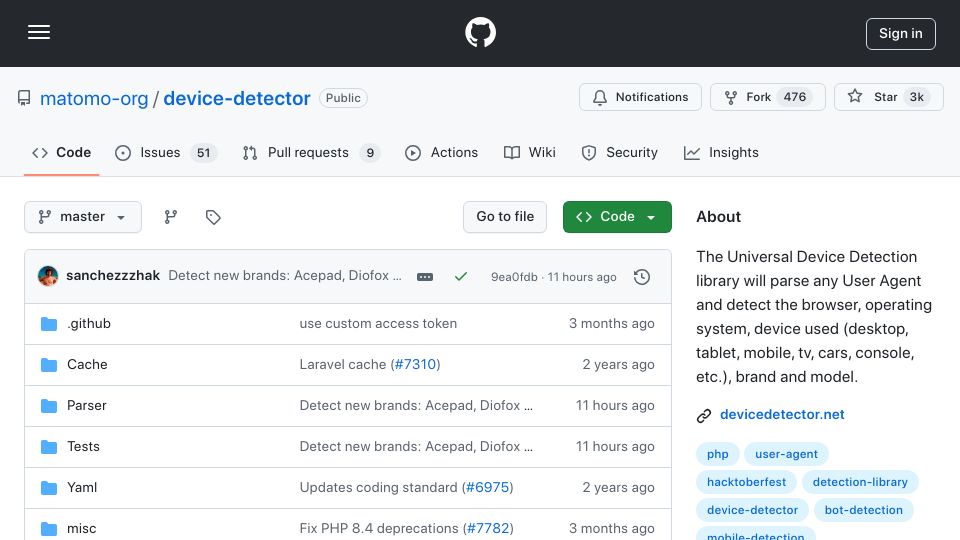This screenshot has height=540, width=960.
Task: Click the Issues count badge 51
Action: tap(203, 153)
